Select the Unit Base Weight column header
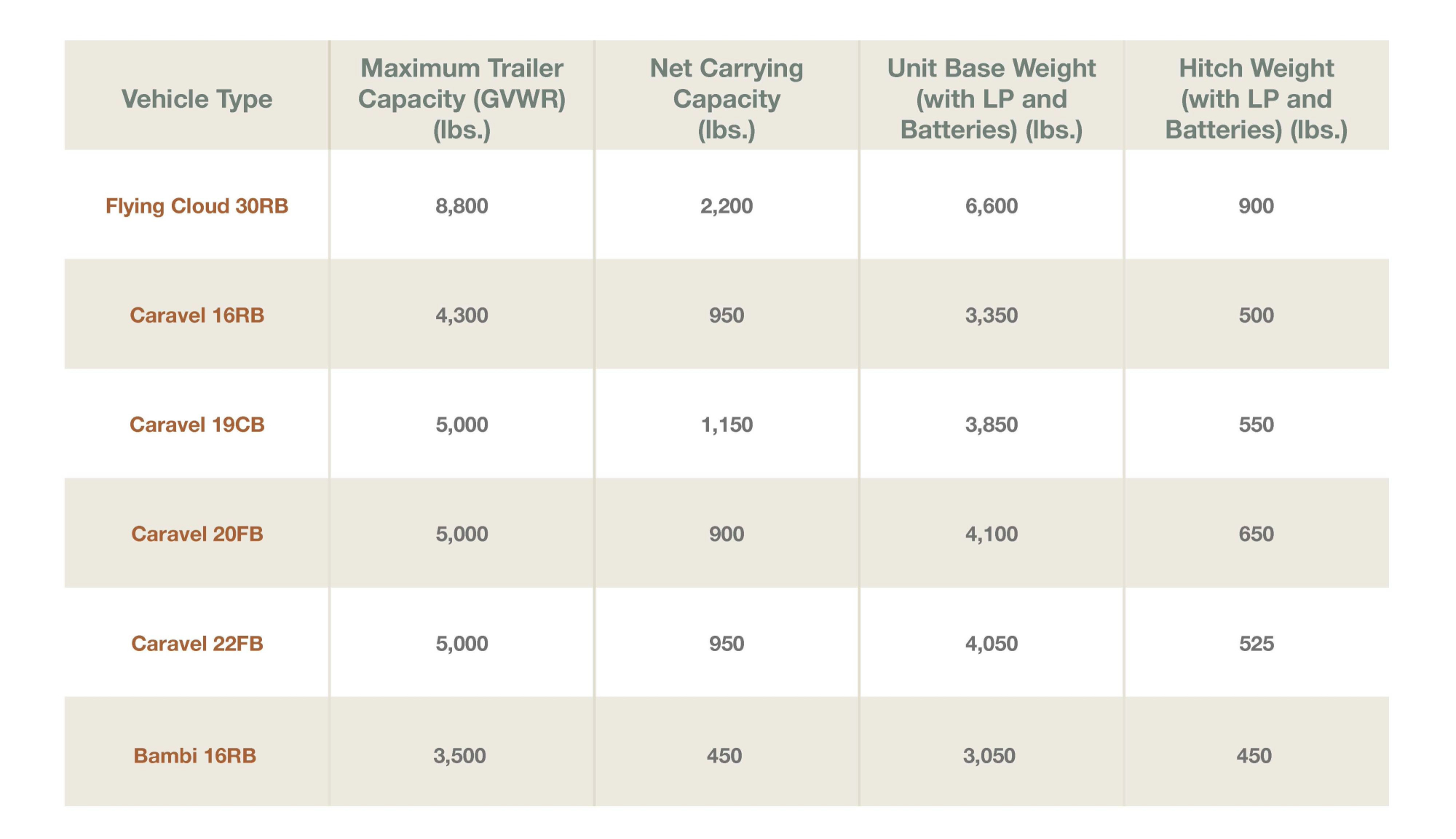The image size is (1456, 839). point(992,99)
